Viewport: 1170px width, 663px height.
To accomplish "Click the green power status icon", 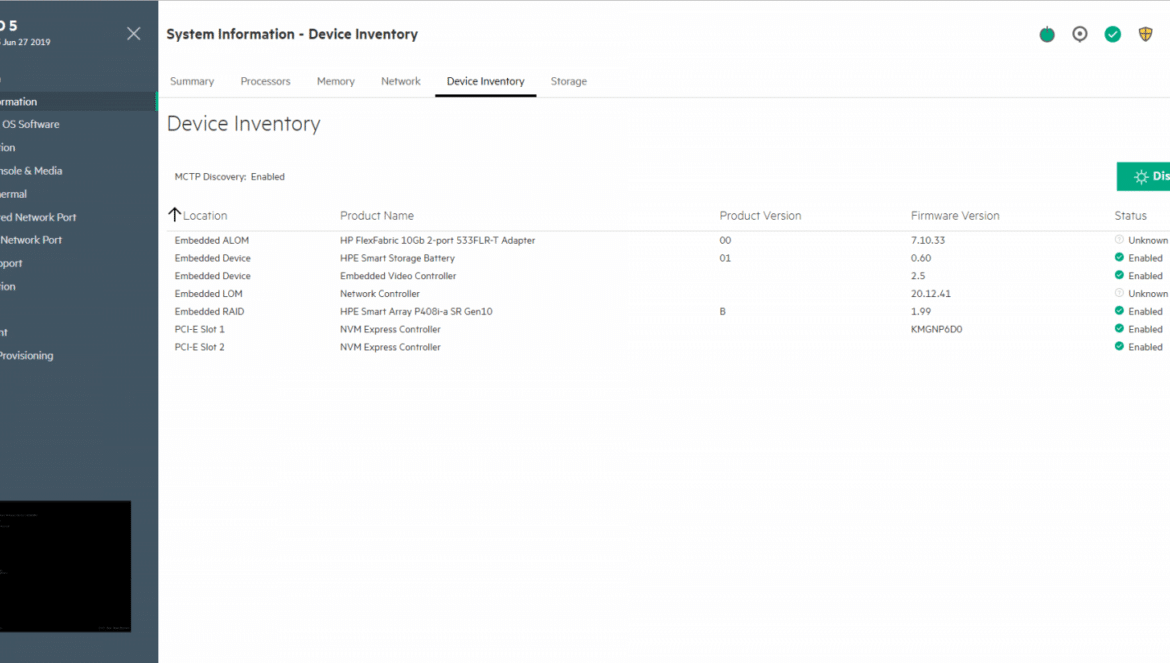I will 1047,34.
